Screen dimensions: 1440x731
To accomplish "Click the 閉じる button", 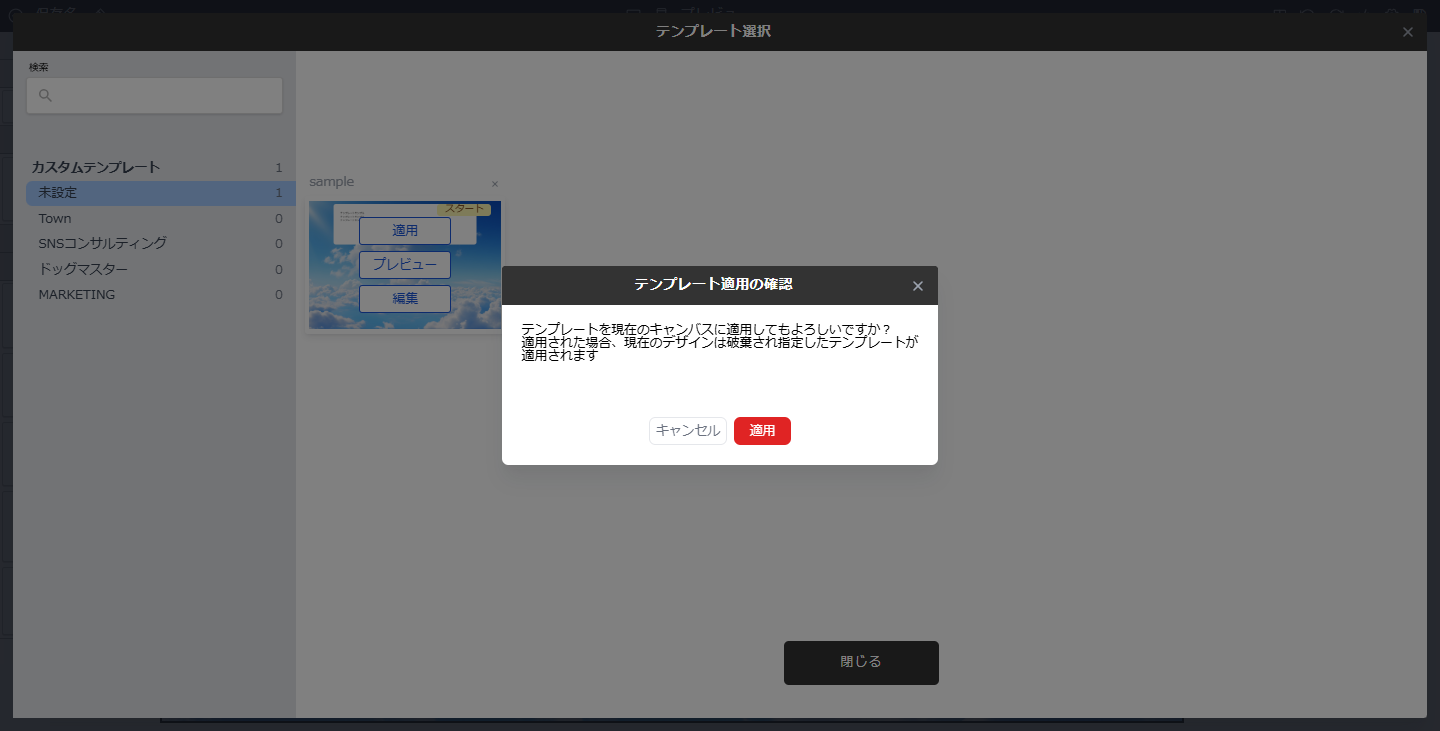I will [x=861, y=662].
